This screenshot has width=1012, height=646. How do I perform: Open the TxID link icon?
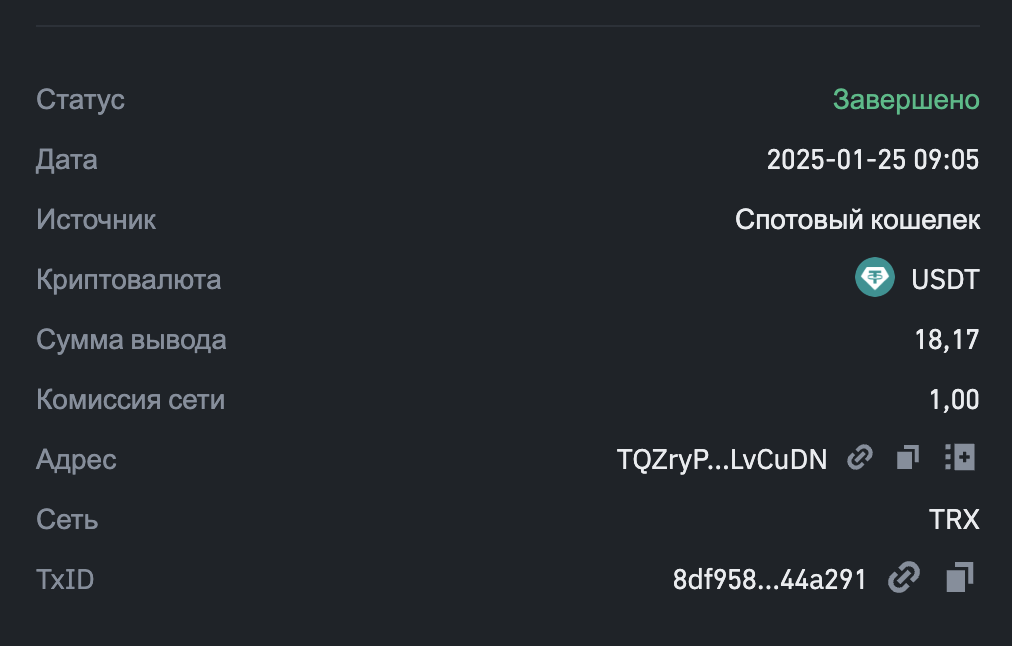tap(904, 578)
